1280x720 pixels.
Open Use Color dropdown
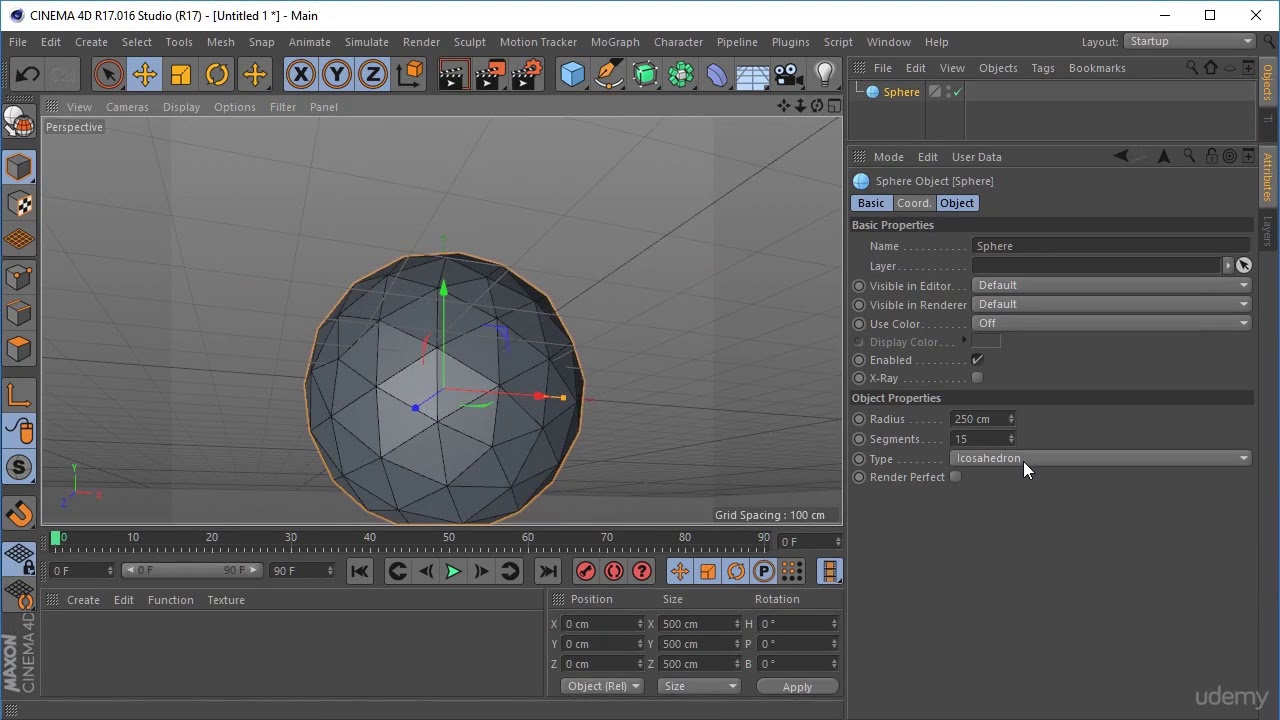[1111, 323]
